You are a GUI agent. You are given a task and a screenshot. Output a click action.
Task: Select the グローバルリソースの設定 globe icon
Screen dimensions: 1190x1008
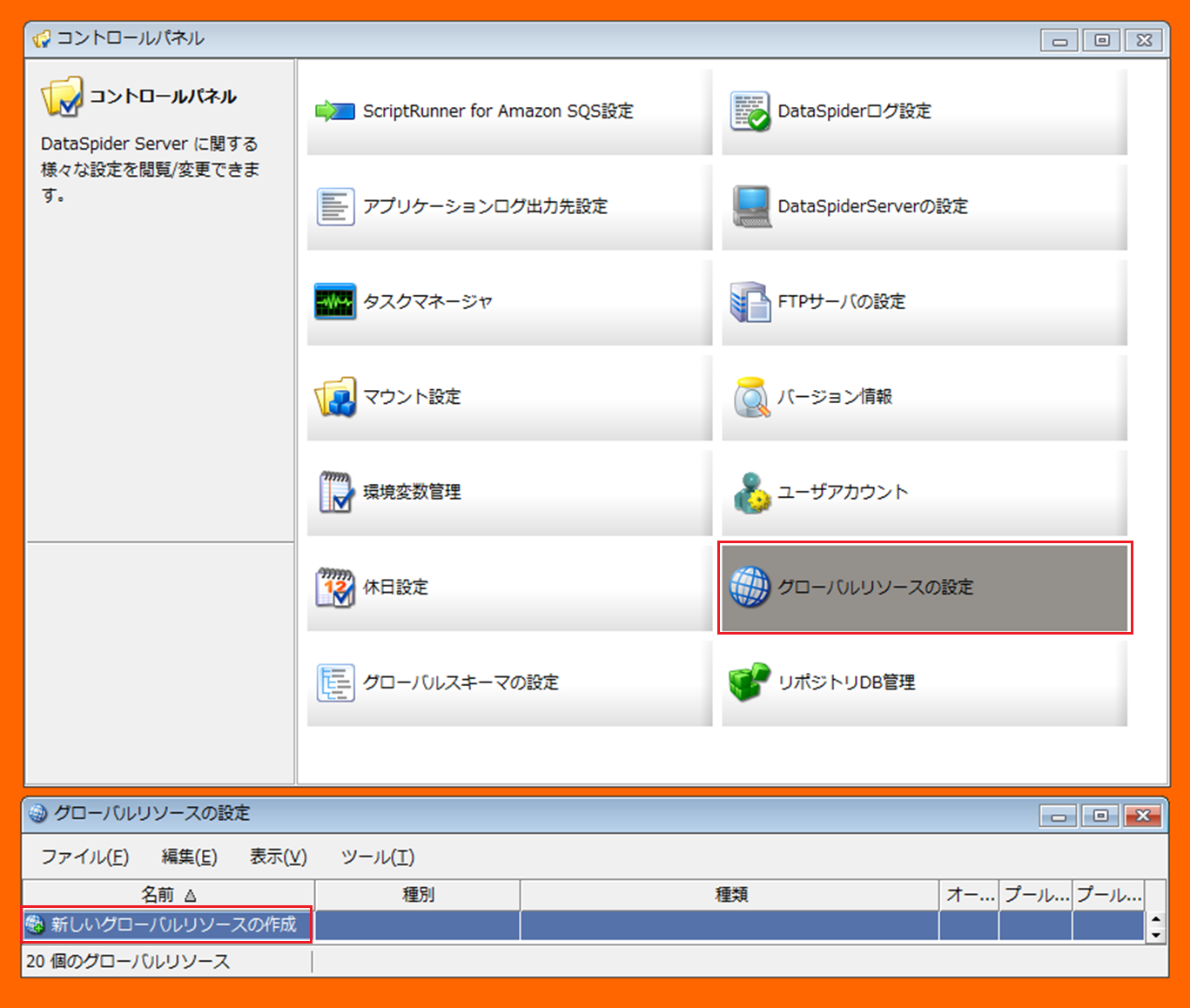pyautogui.click(x=750, y=587)
